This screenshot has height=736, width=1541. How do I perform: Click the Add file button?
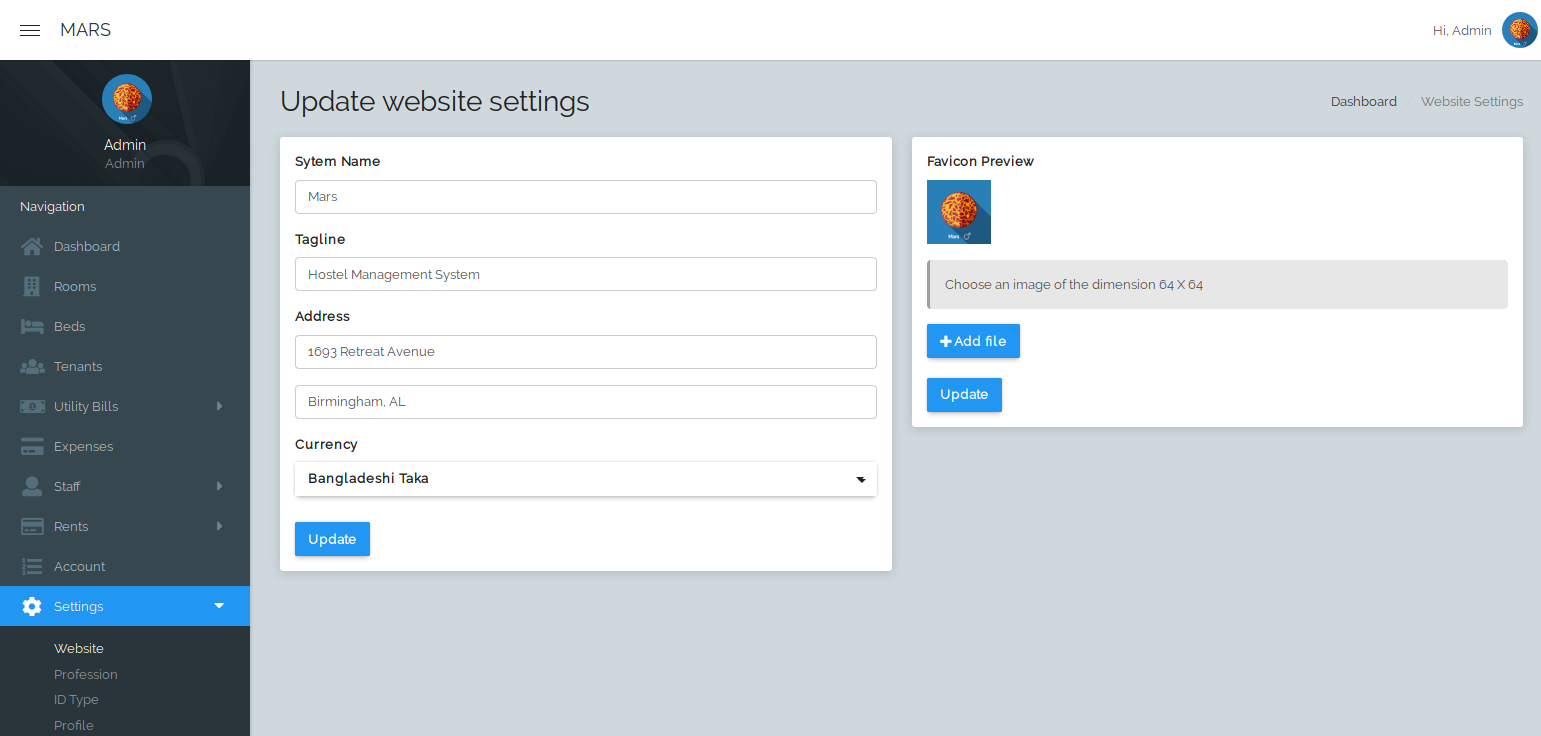(972, 341)
